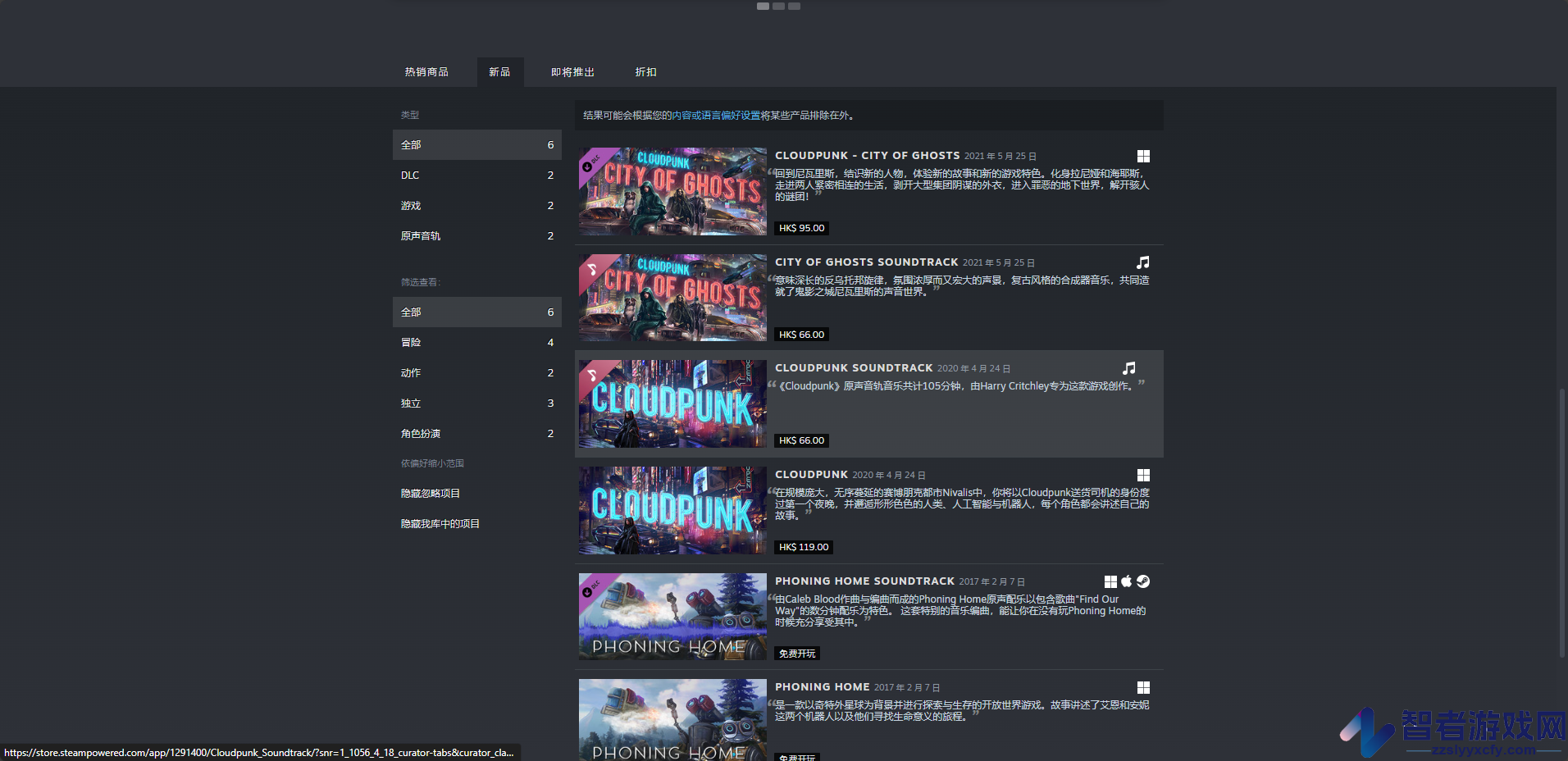Click CLOUDPUNK - CITY OF GHOSTS title
This screenshot has height=761, width=1568.
coord(868,156)
